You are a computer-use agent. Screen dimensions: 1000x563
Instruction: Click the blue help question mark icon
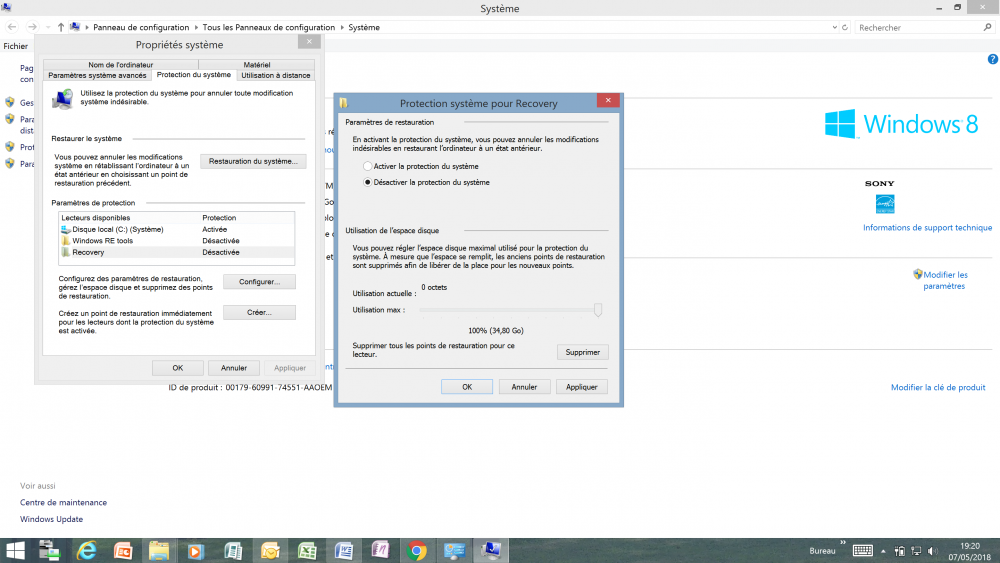point(992,59)
